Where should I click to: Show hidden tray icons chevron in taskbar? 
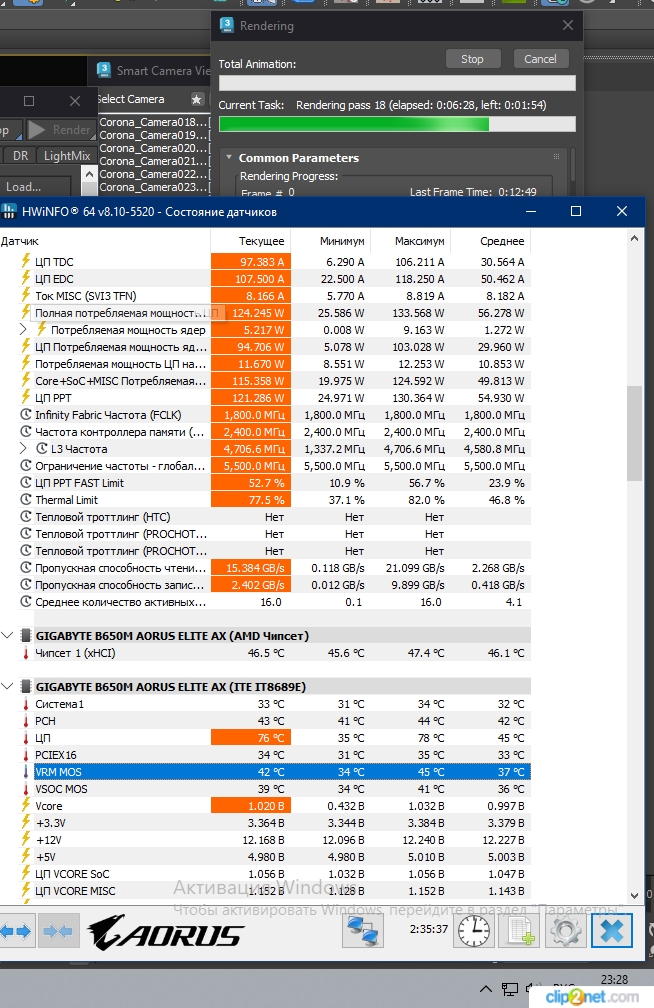[x=486, y=989]
